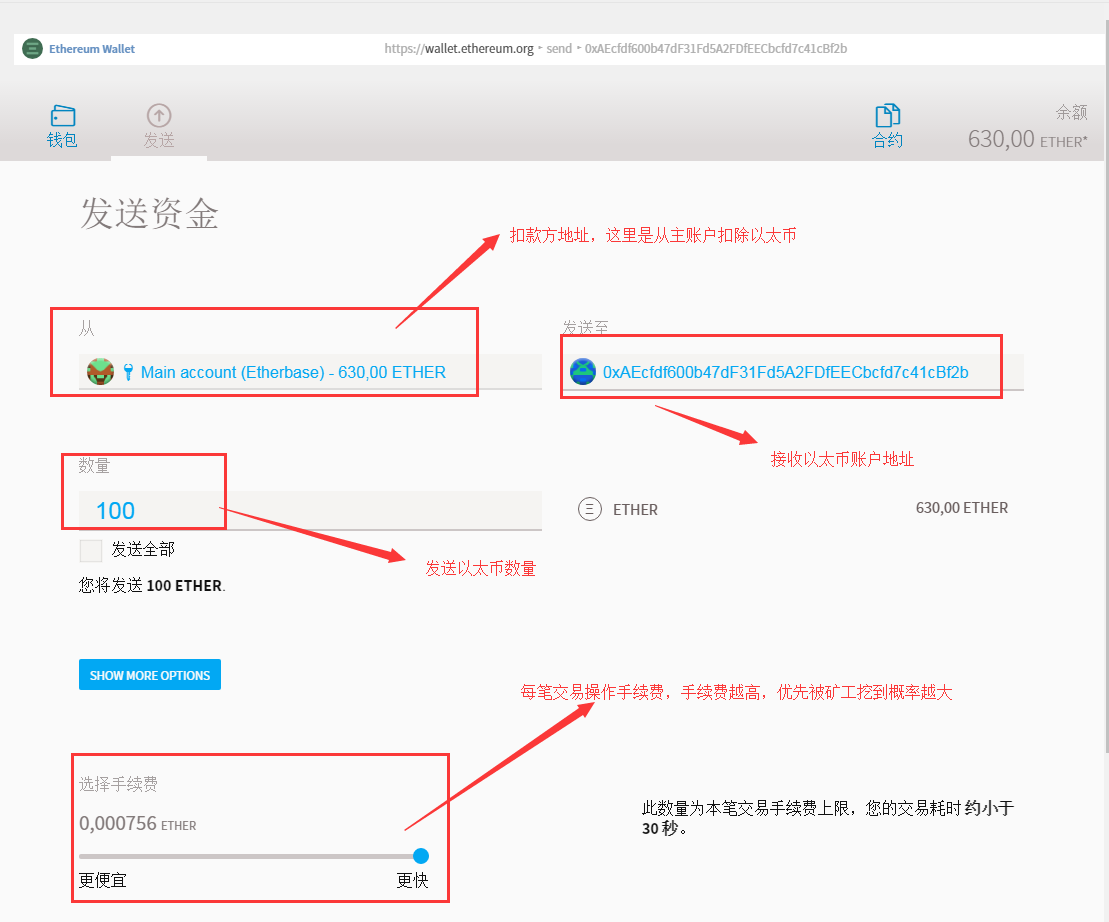Click the key icon beside Main account
Viewport: 1109px width, 922px height.
click(128, 372)
